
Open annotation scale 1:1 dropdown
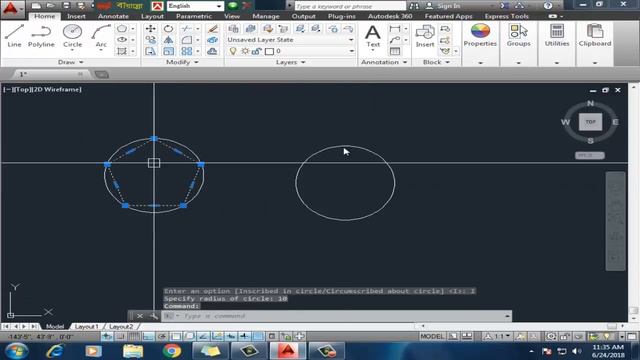coord(498,336)
